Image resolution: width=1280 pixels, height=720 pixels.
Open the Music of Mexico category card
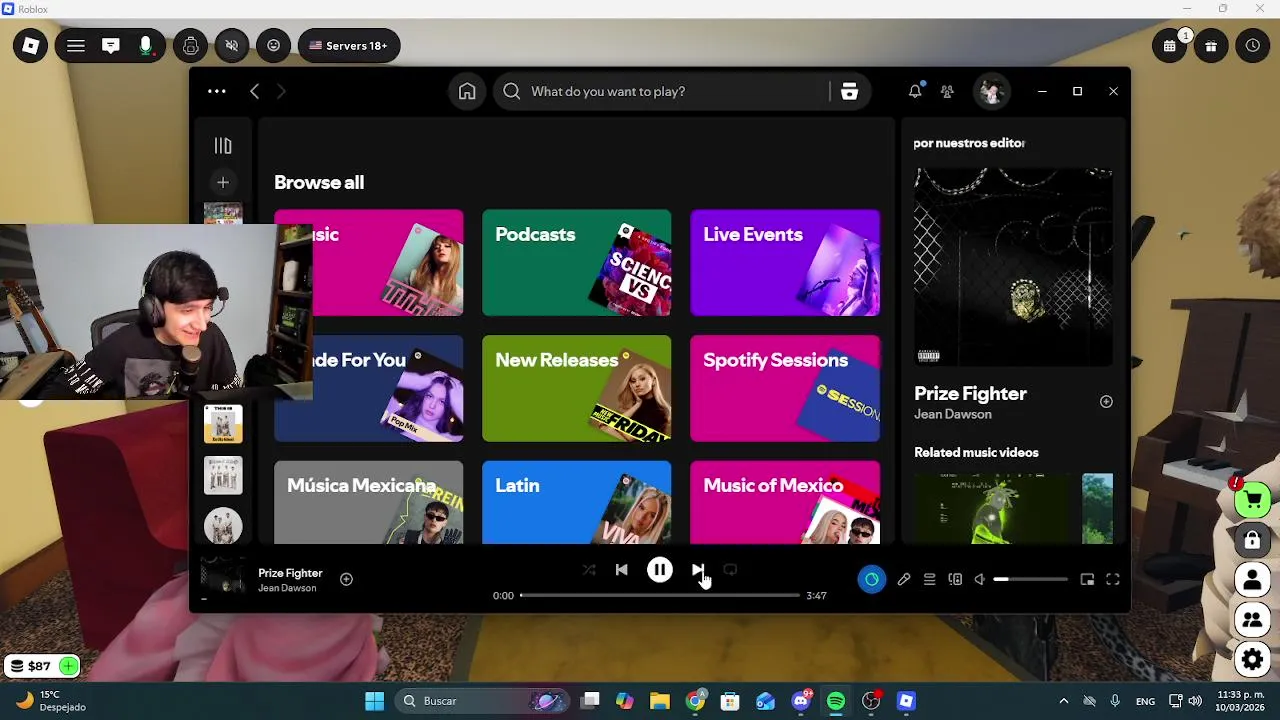pos(785,502)
